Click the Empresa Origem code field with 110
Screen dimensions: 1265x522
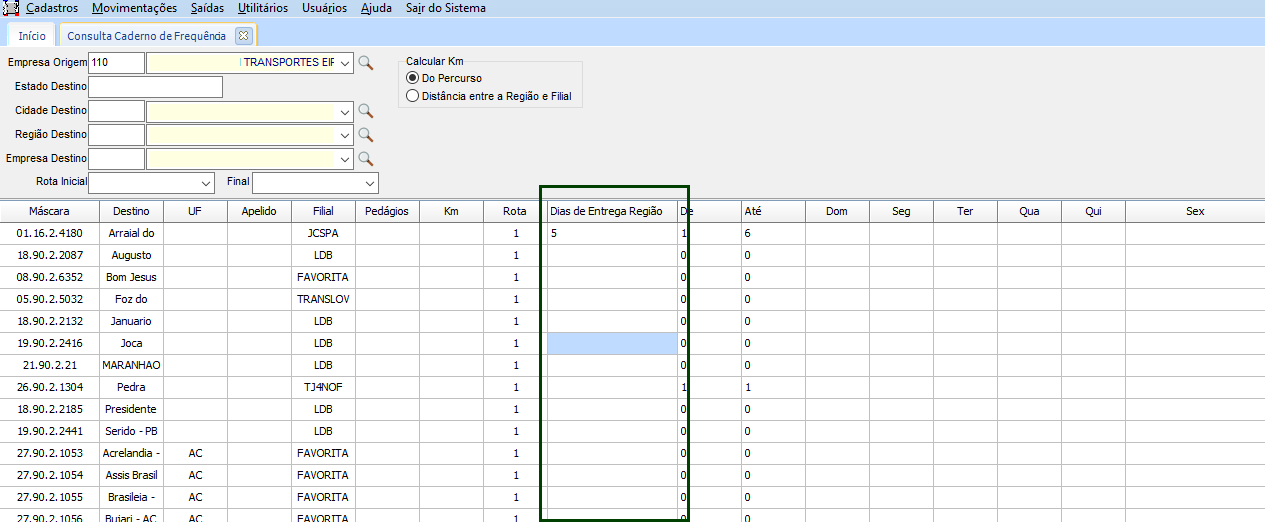tap(117, 63)
